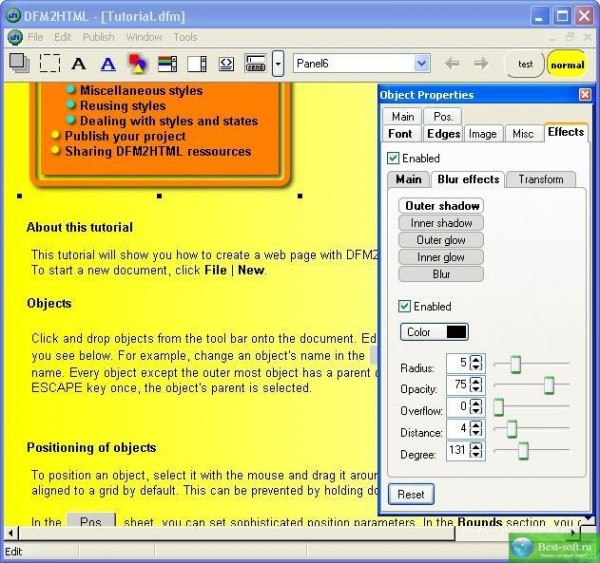Click the test state button

(x=525, y=64)
